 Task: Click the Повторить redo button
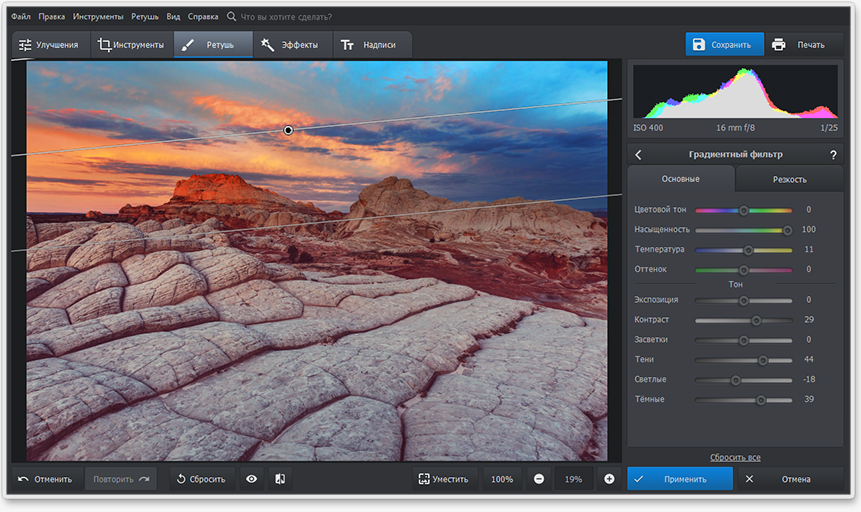(x=121, y=479)
